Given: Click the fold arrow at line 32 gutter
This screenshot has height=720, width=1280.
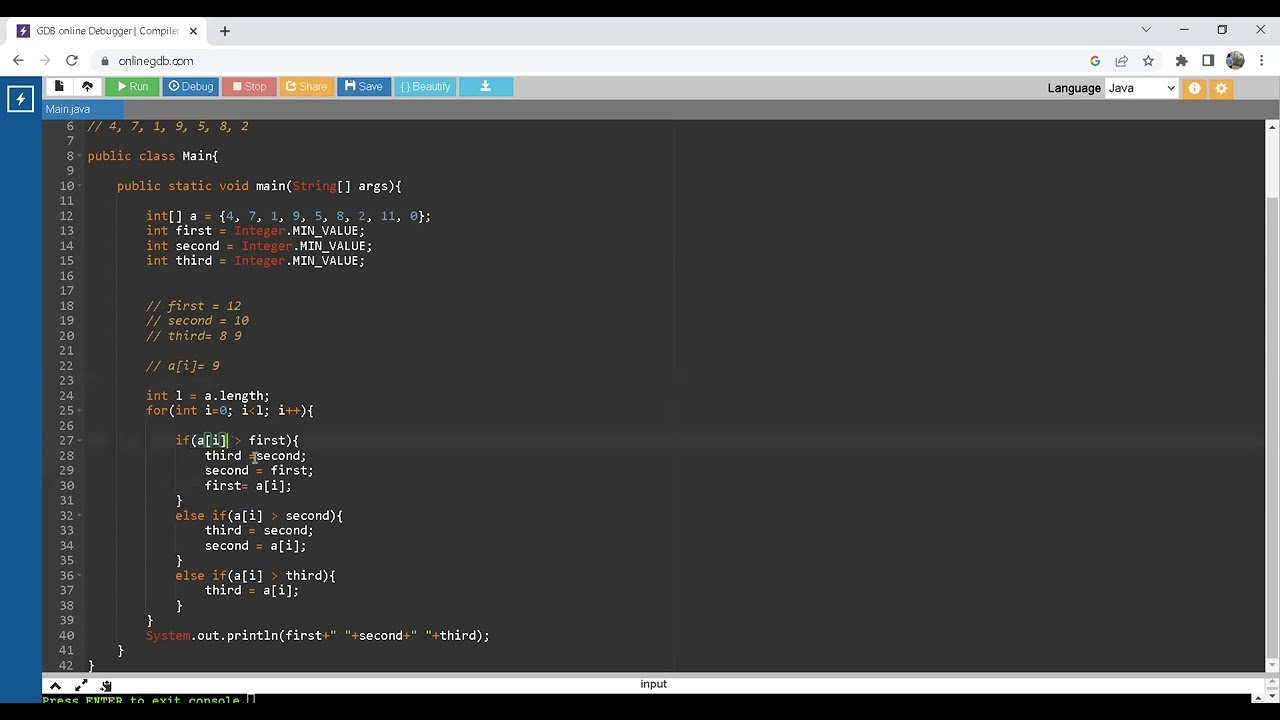Looking at the screenshot, I should [x=80, y=516].
